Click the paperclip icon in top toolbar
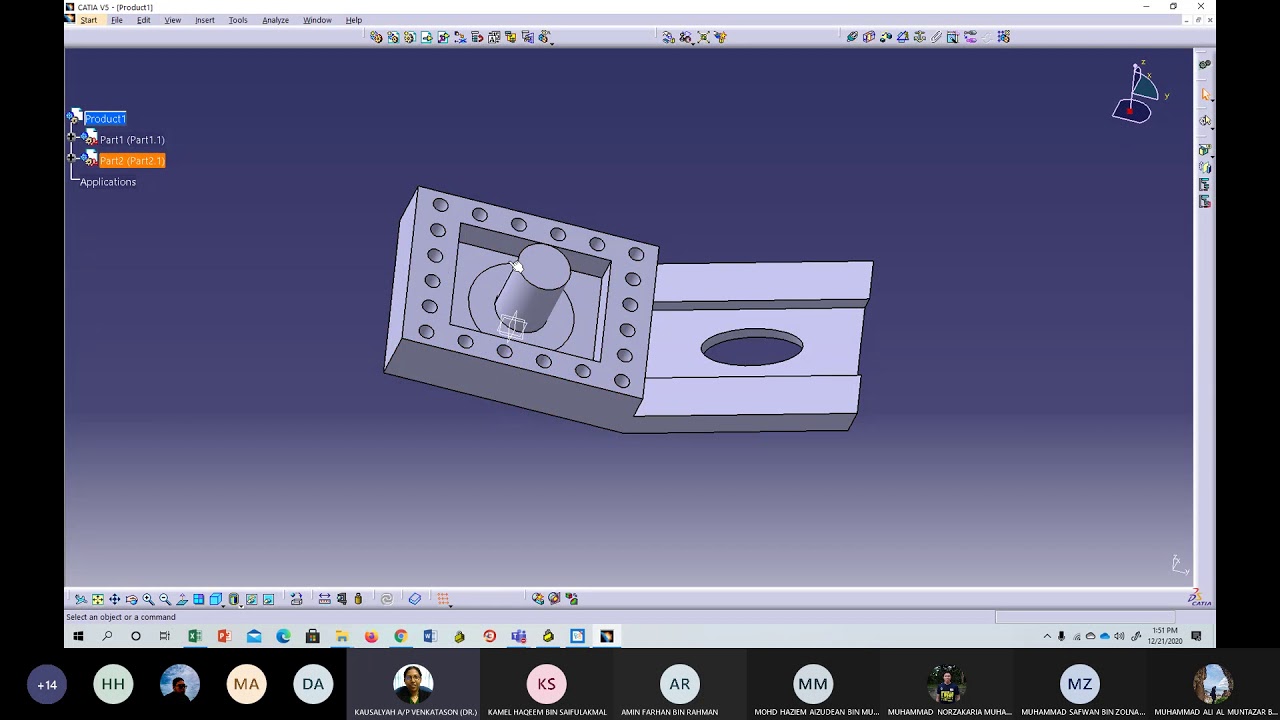Viewport: 1280px width, 720px height. coord(936,37)
